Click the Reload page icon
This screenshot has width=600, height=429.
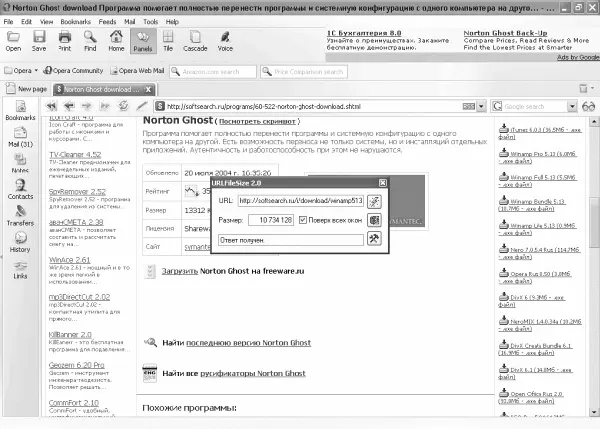click(123, 106)
